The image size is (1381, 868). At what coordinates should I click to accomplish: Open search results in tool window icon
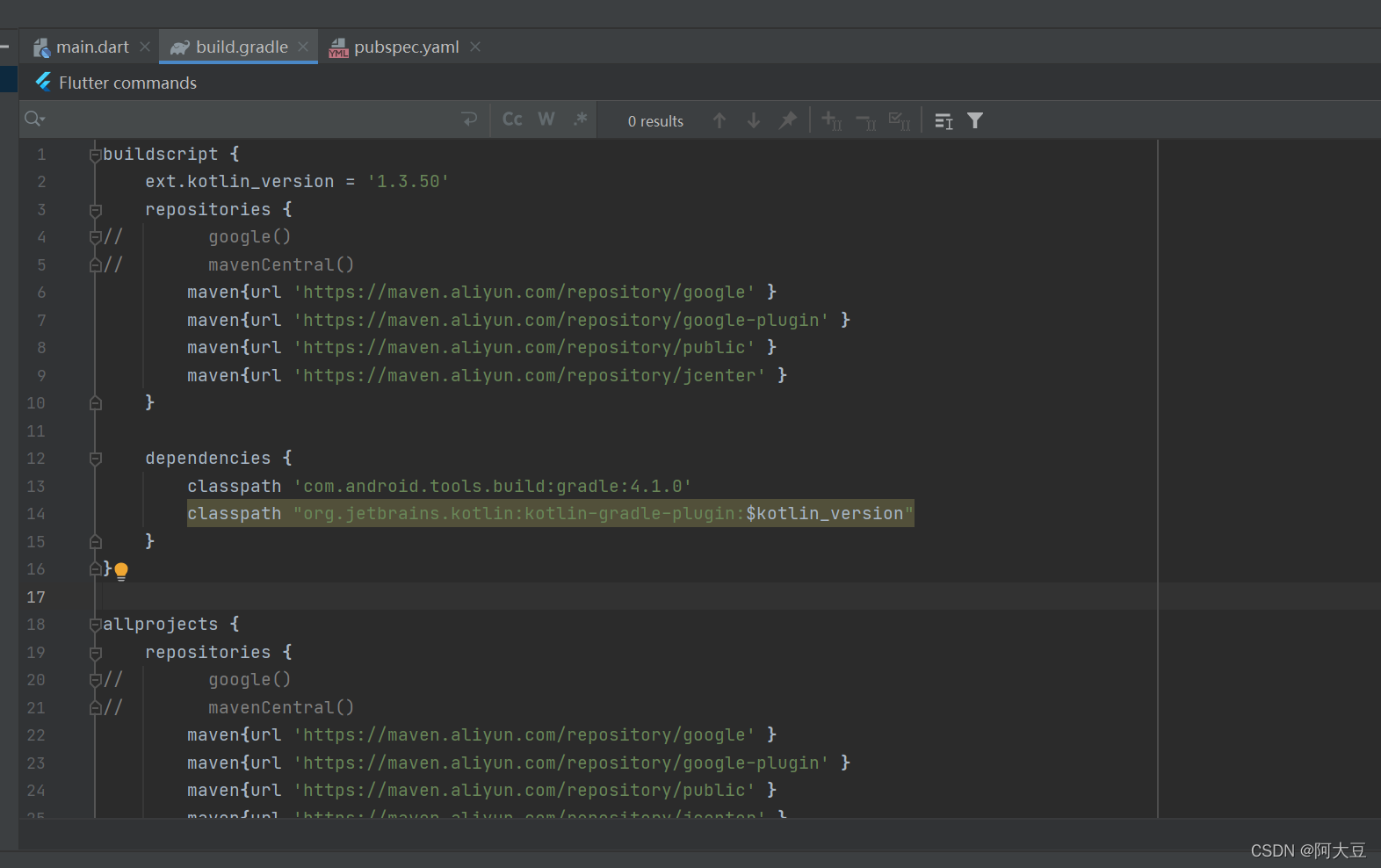pyautogui.click(x=944, y=121)
